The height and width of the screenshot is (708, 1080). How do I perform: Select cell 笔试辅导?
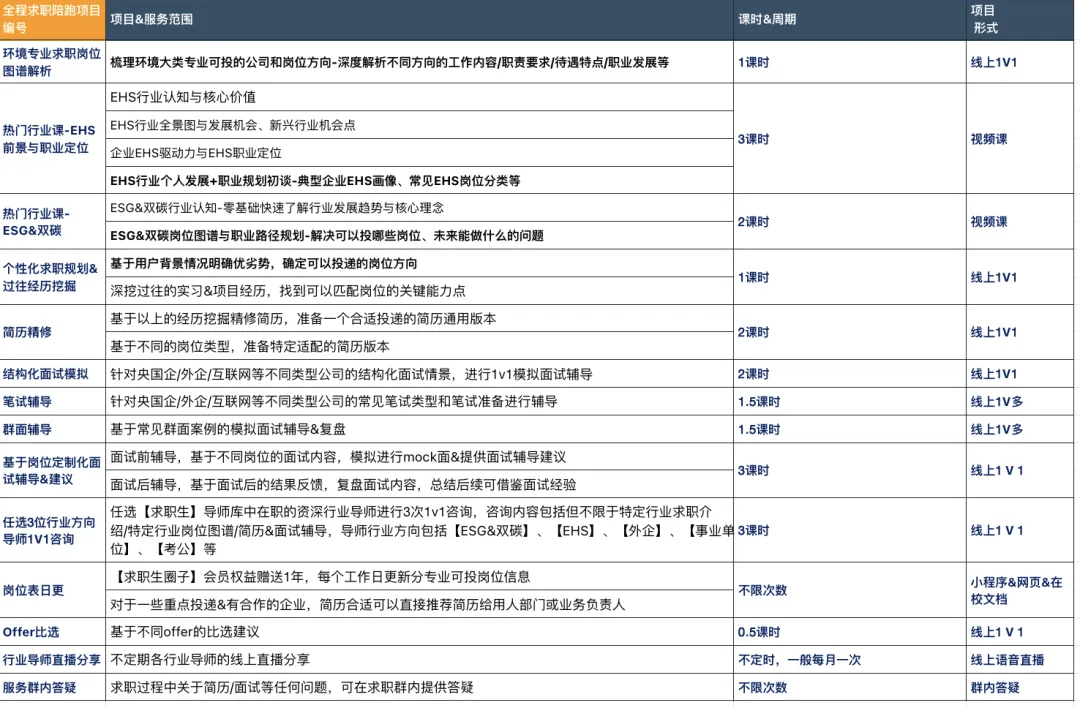tap(52, 402)
